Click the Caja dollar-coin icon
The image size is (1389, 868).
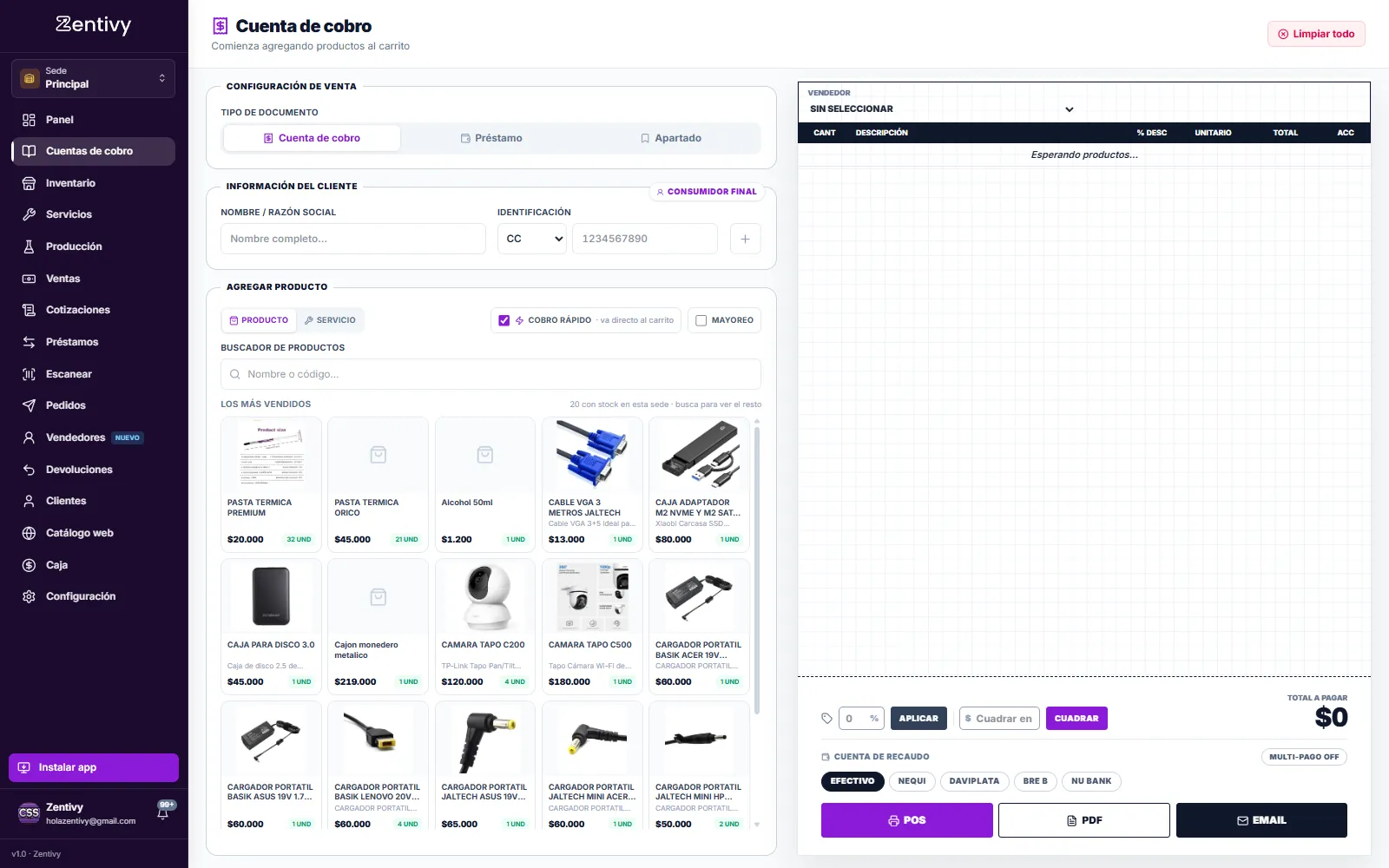(29, 565)
